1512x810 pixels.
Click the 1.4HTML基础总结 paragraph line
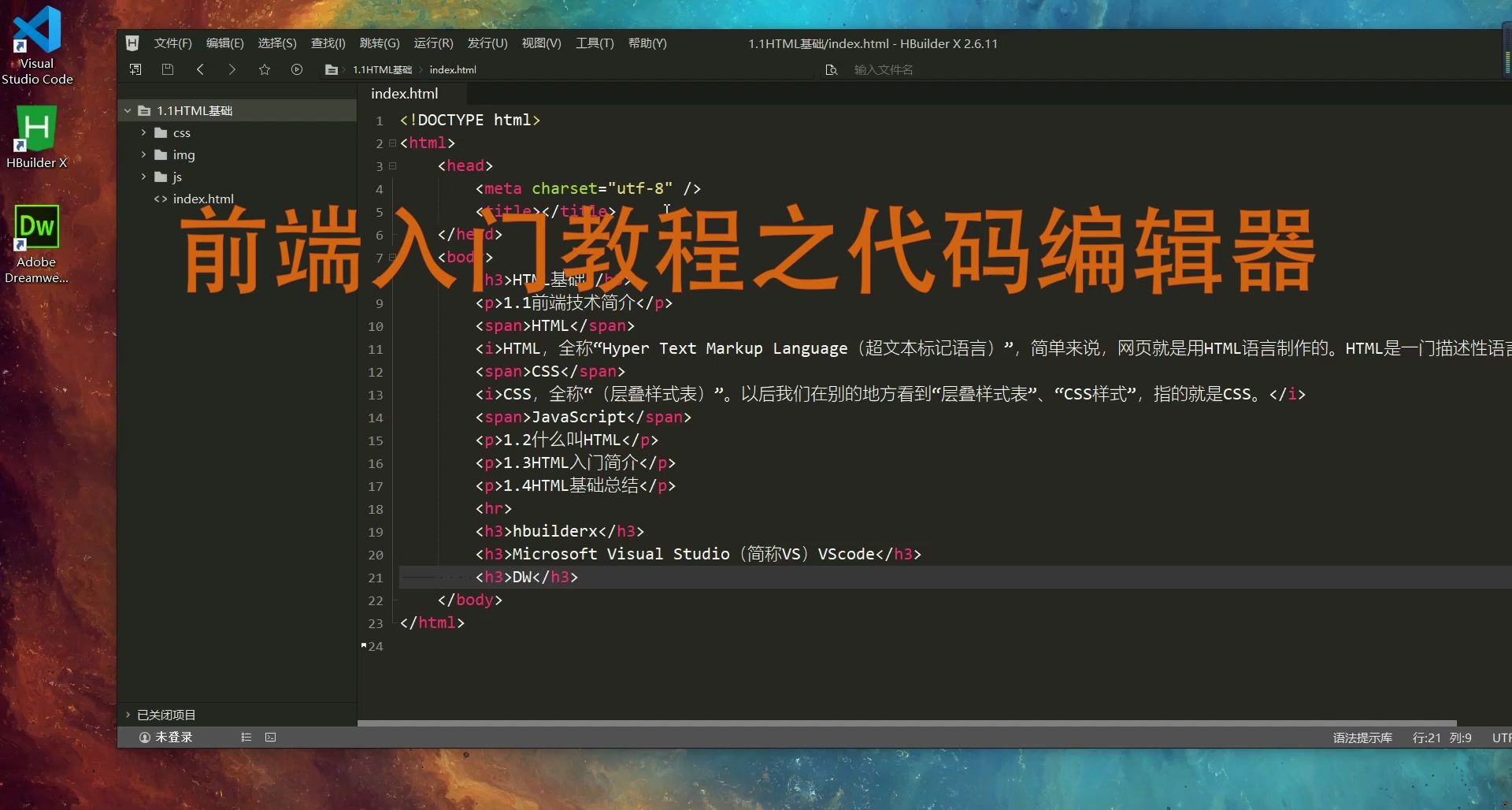[x=575, y=486]
